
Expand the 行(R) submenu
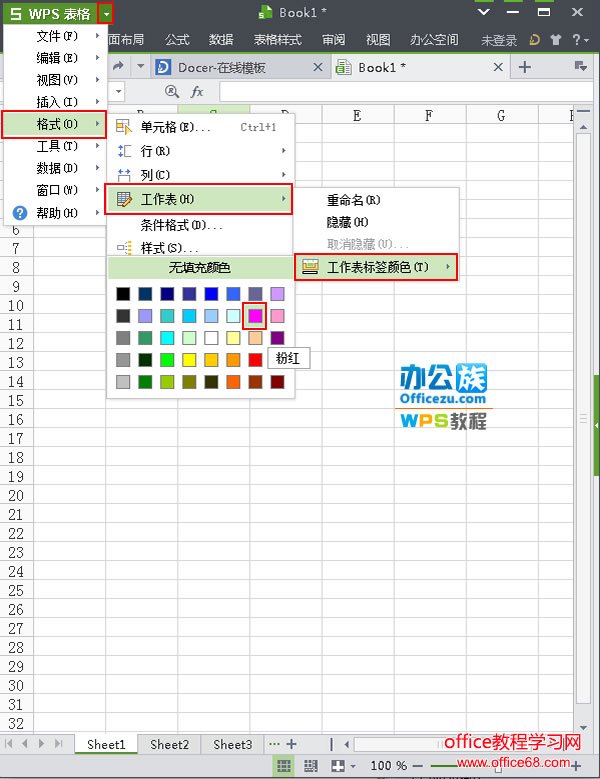200,151
